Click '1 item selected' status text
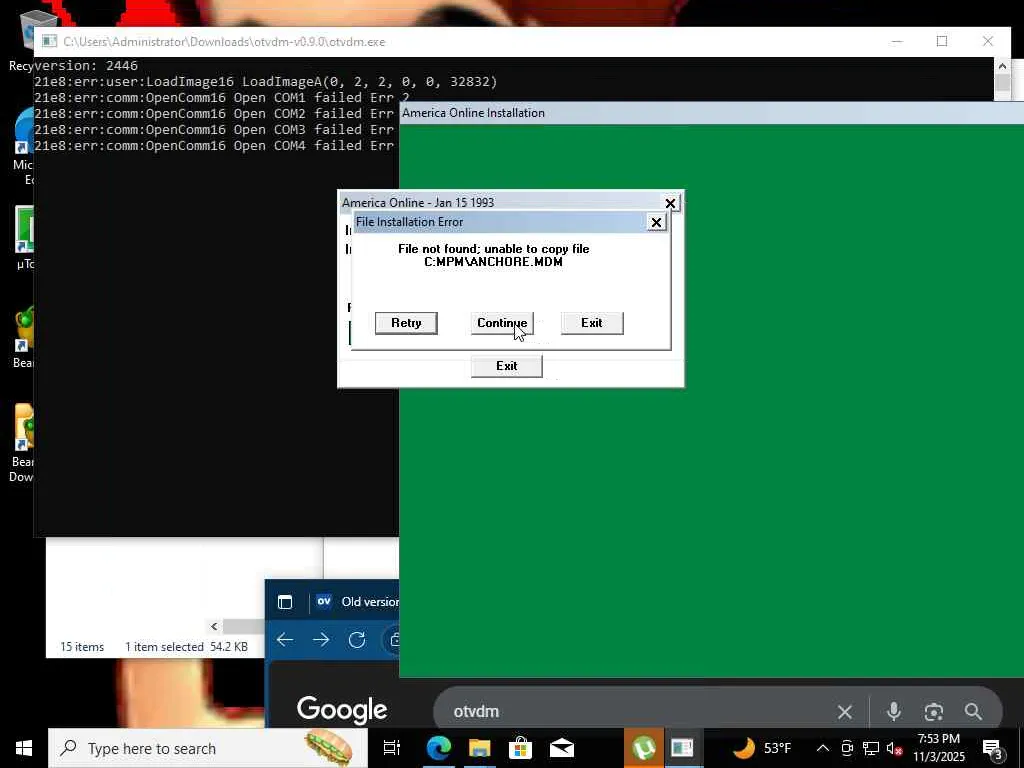Screen dimensions: 1024x768 164,647
